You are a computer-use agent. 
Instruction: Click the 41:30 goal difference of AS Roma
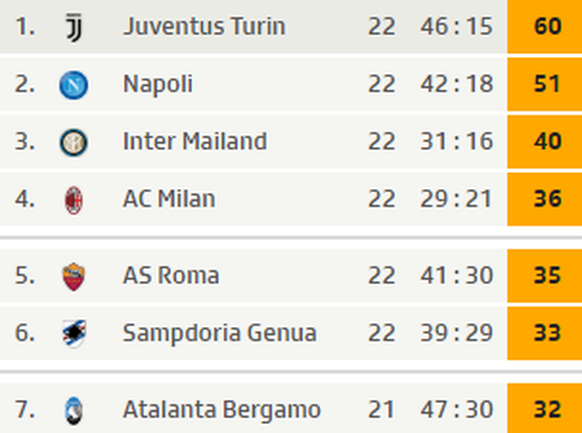coord(457,275)
